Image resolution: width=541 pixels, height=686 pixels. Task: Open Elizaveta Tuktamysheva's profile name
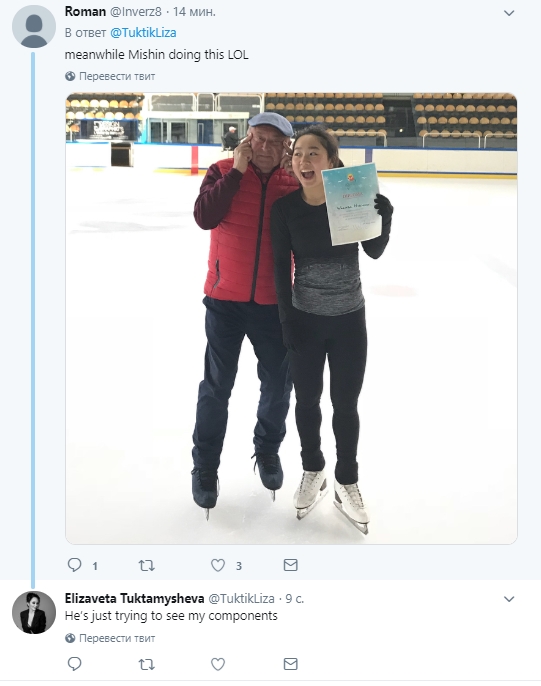point(134,598)
